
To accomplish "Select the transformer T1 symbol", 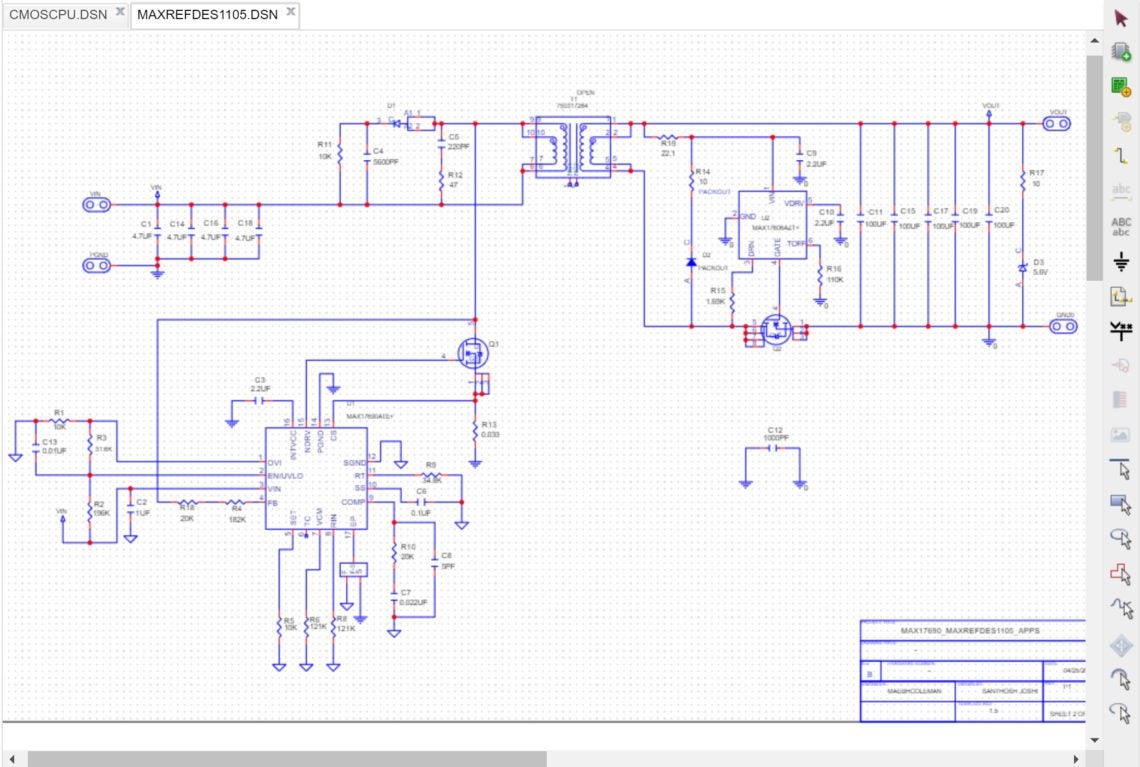I will (x=574, y=148).
